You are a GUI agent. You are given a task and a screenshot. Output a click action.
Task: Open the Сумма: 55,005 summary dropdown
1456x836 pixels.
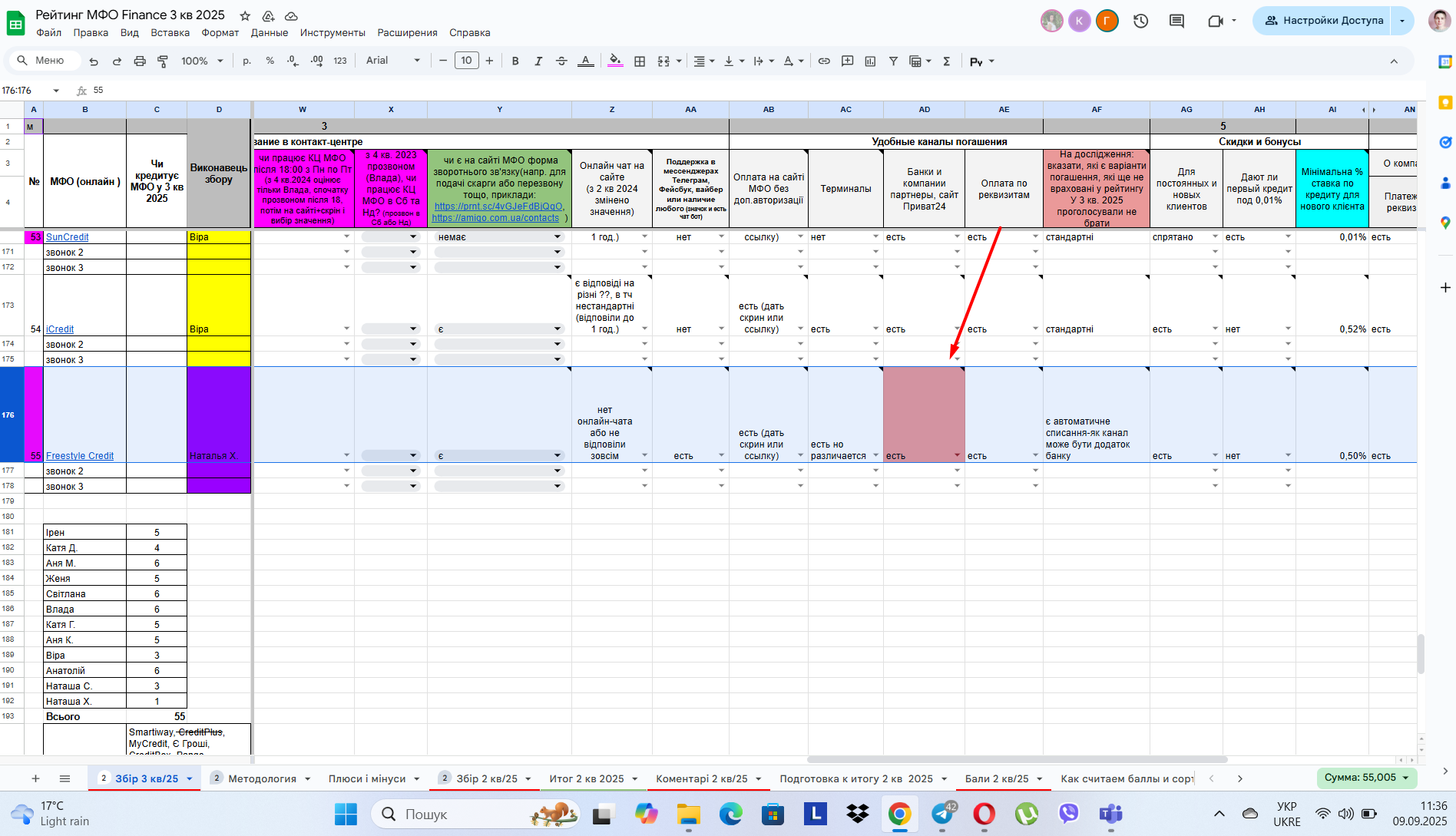pyautogui.click(x=1367, y=778)
